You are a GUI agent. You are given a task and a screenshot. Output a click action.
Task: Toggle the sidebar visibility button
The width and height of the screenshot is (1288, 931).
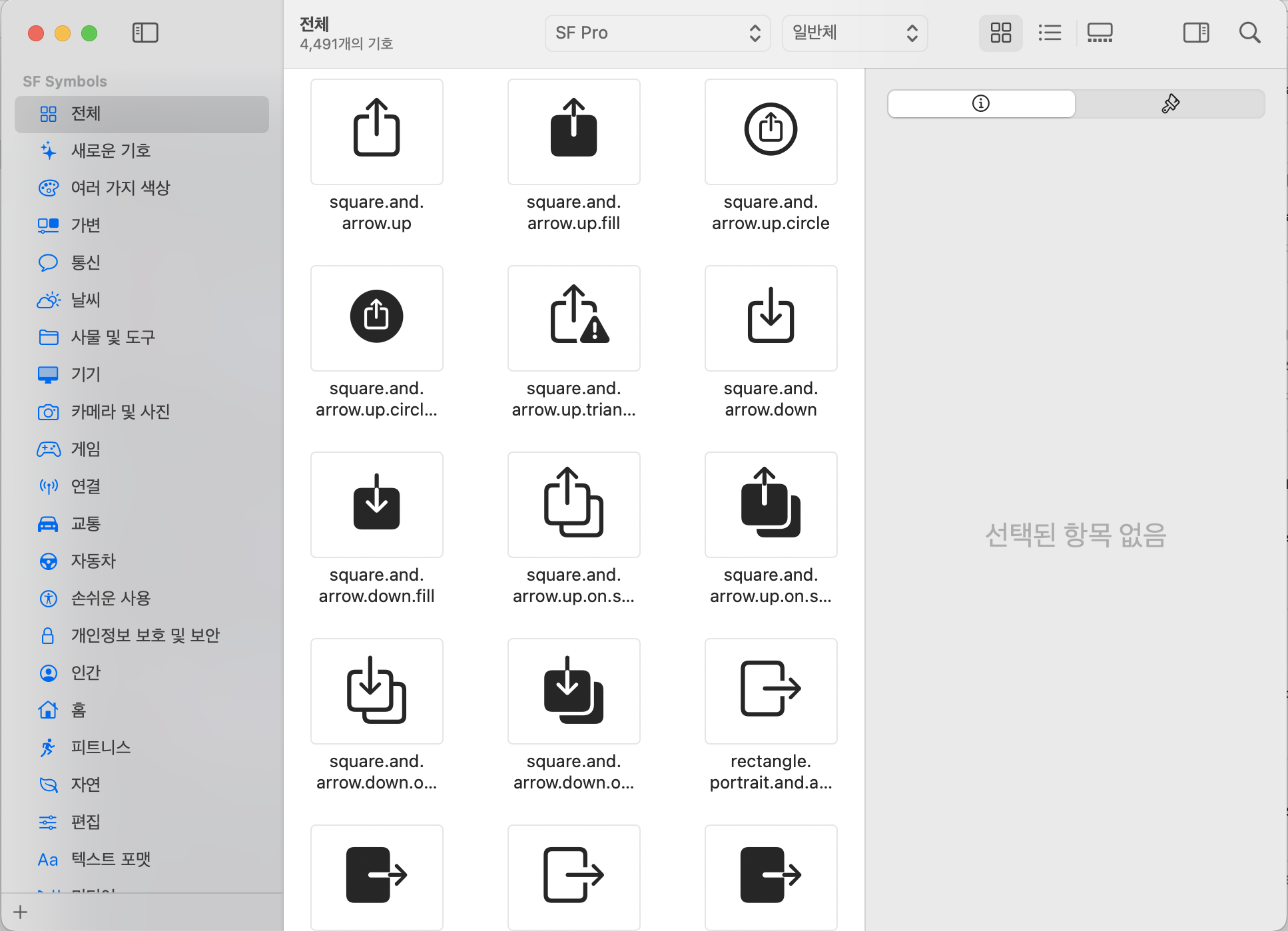click(145, 33)
